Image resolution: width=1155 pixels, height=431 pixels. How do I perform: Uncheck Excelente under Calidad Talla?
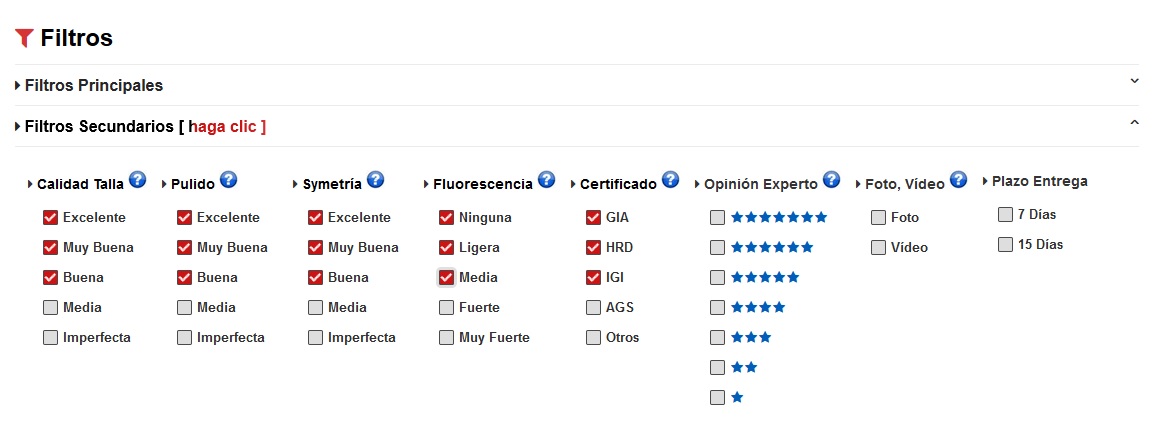point(50,217)
